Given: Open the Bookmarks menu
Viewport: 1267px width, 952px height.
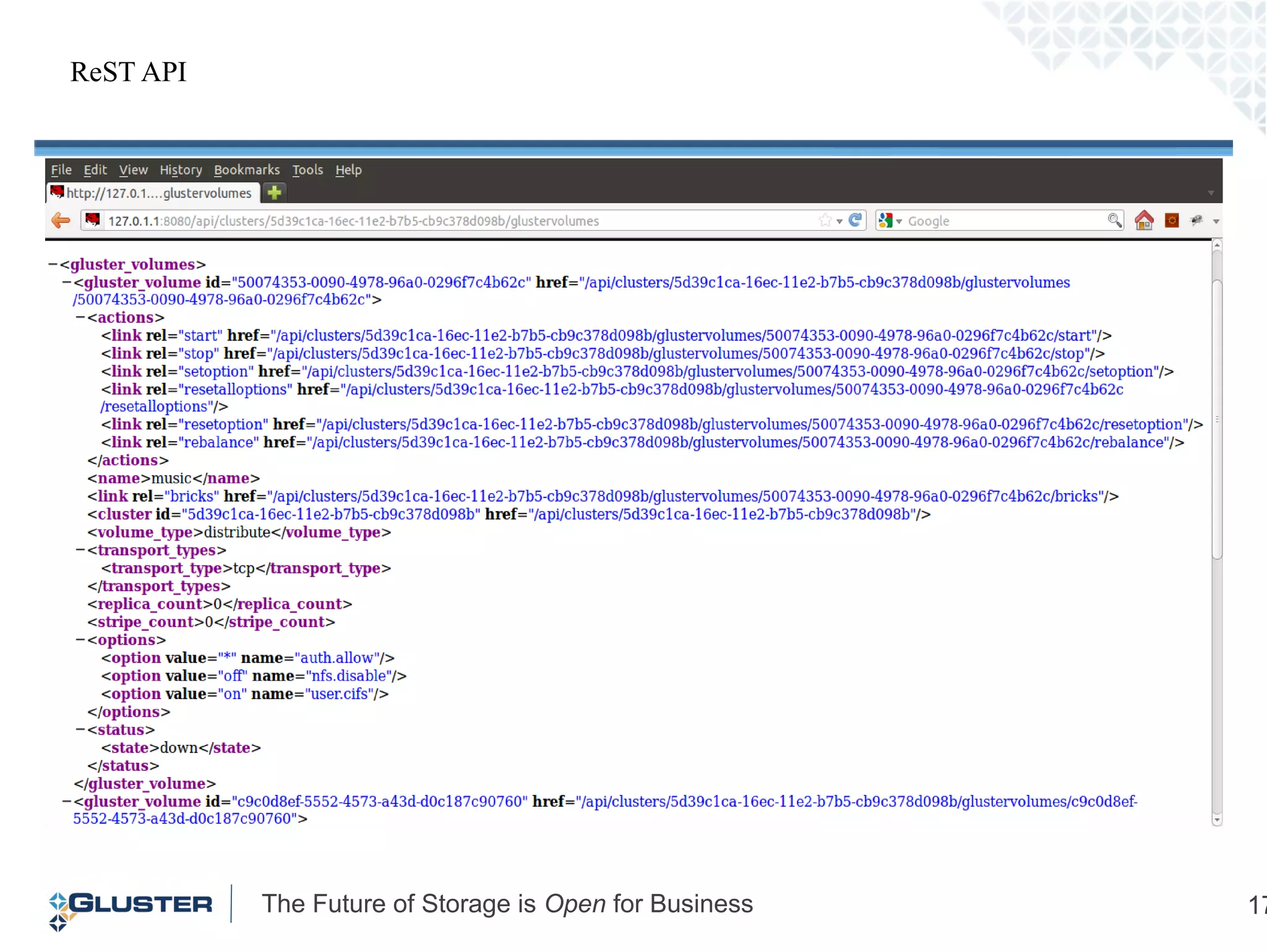Looking at the screenshot, I should click(x=247, y=170).
